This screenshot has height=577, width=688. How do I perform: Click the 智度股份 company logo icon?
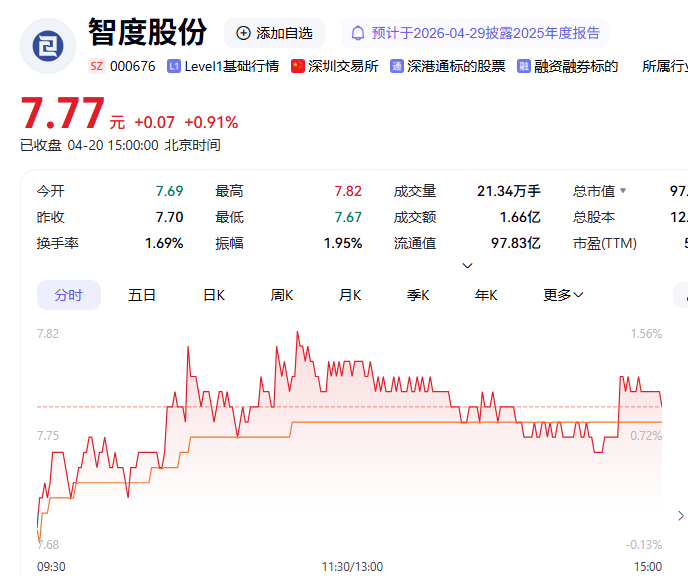pos(48,46)
